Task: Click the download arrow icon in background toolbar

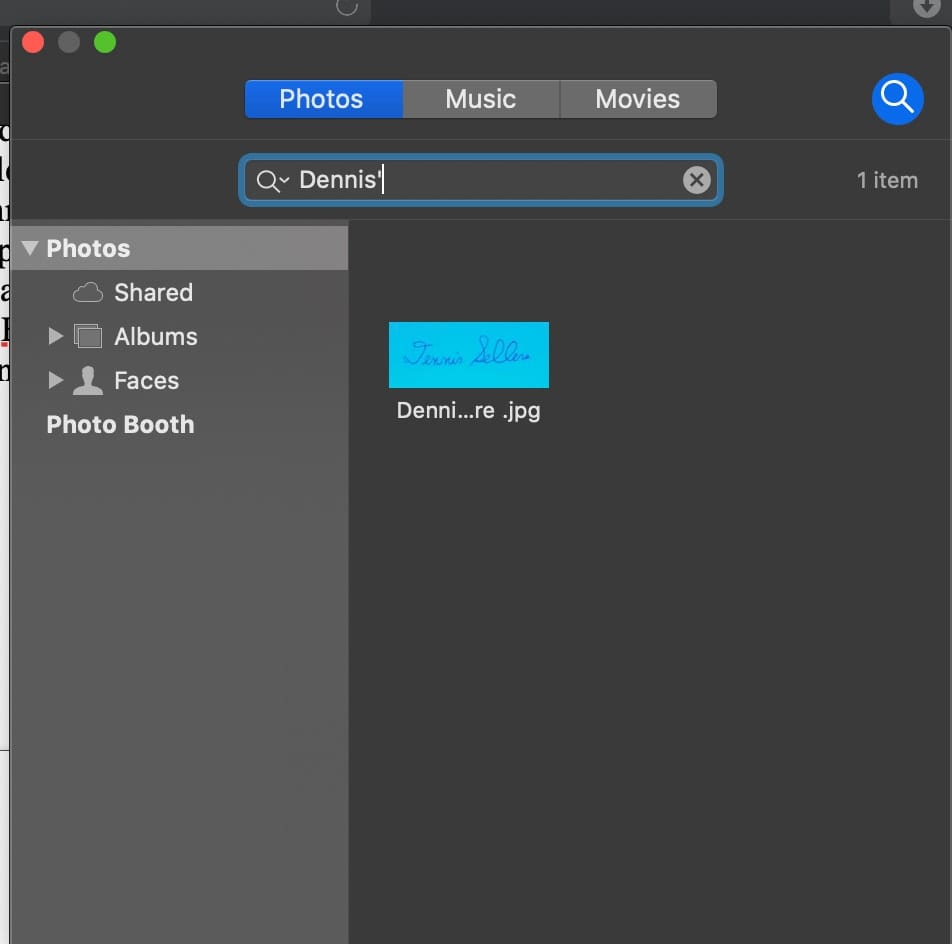Action: [926, 8]
